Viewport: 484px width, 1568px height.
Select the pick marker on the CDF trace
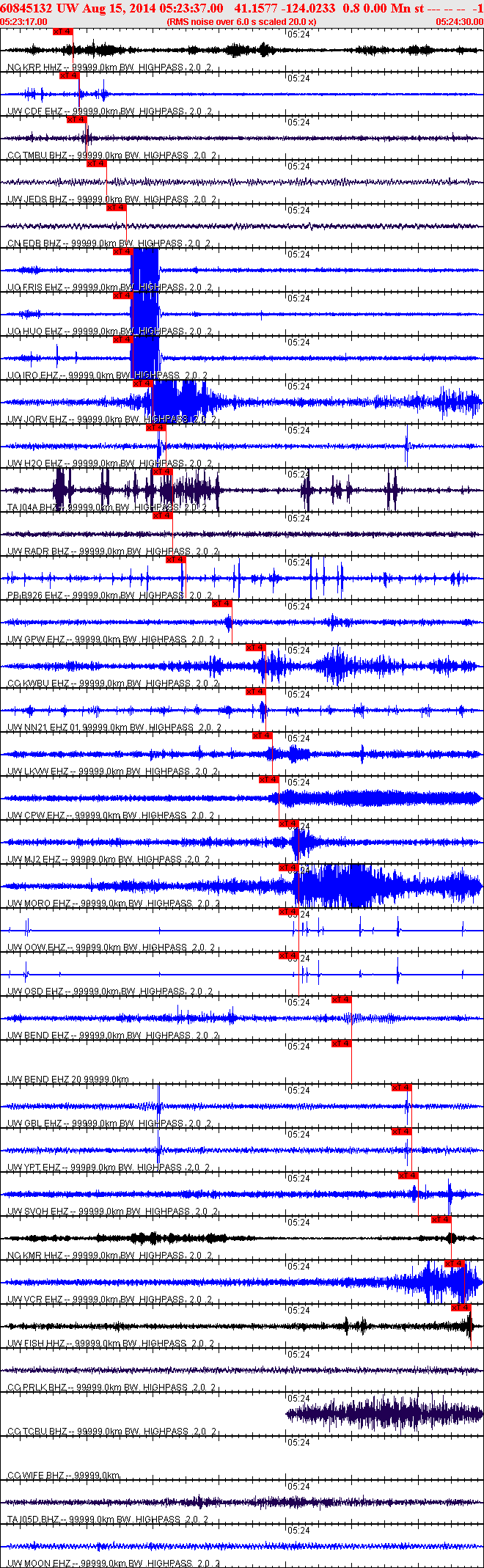[x=70, y=76]
